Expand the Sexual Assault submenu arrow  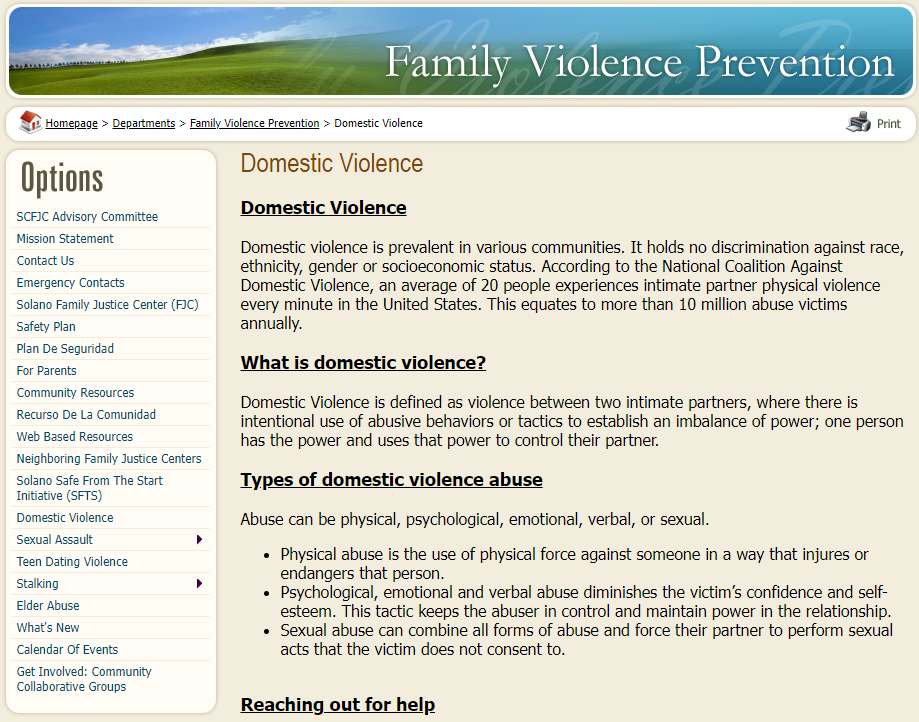[199, 540]
